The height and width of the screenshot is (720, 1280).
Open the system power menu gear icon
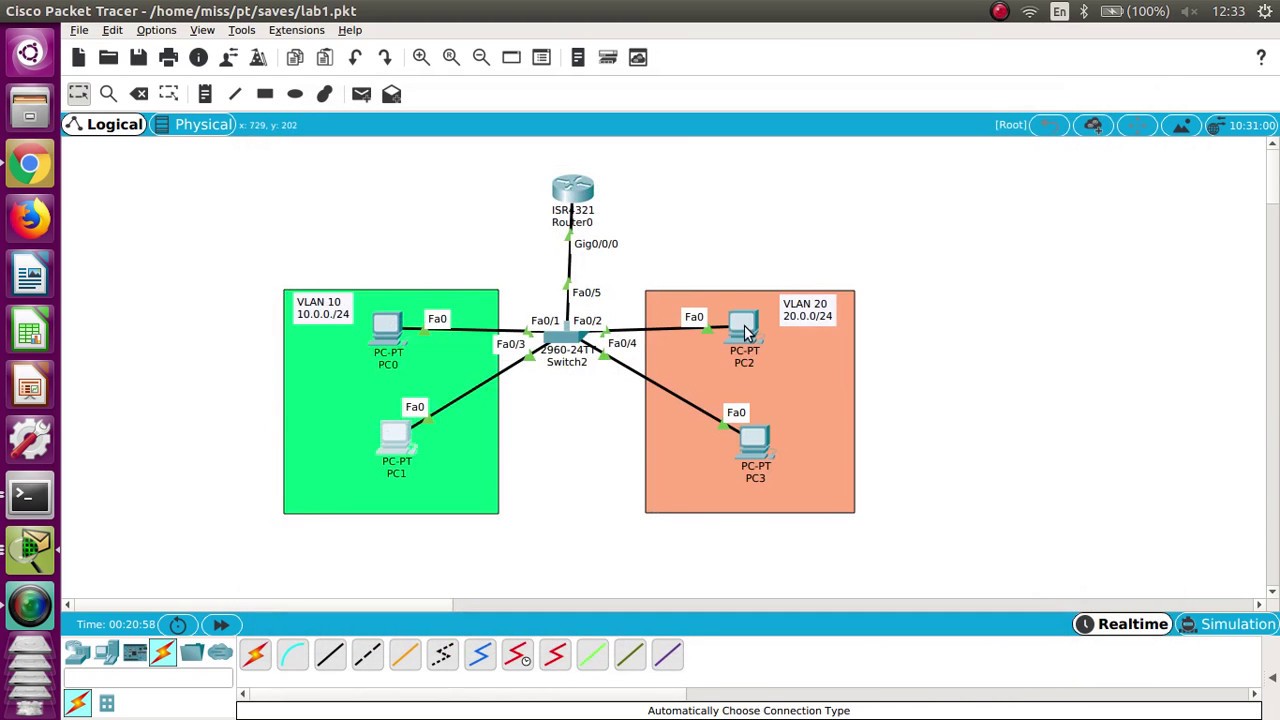pyautogui.click(x=1265, y=11)
